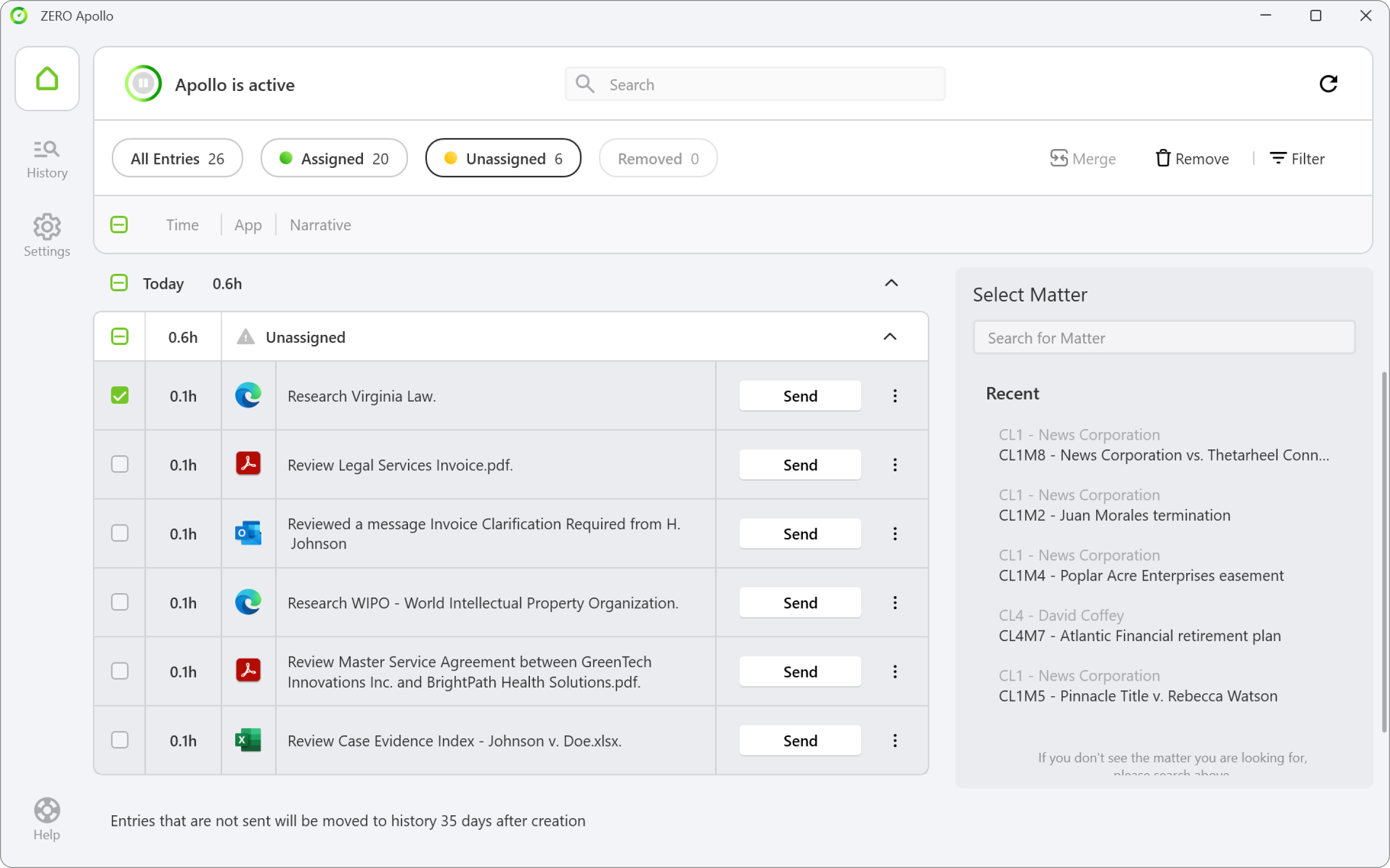The height and width of the screenshot is (868, 1390).
Task: Sort by App column header
Action: click(247, 225)
